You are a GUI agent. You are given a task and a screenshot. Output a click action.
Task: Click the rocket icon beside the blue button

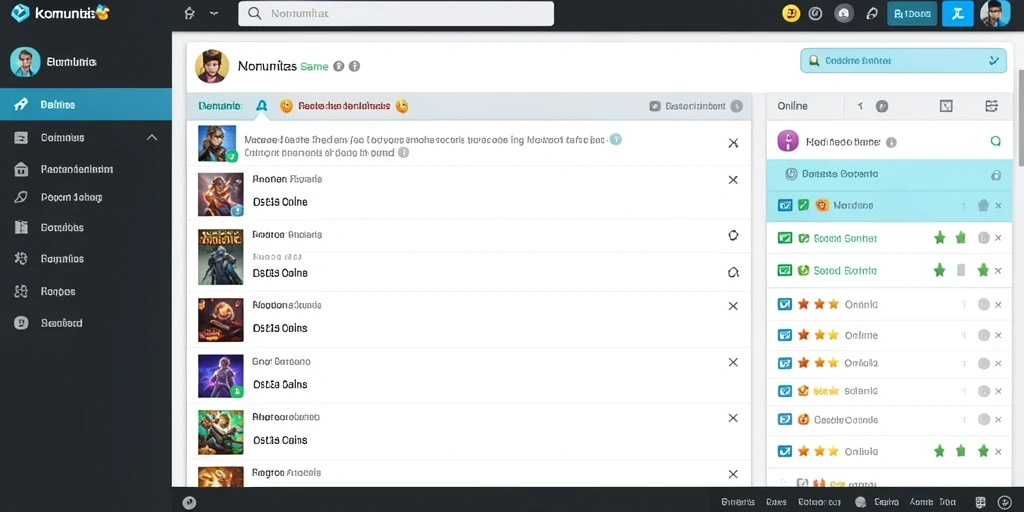(x=871, y=13)
